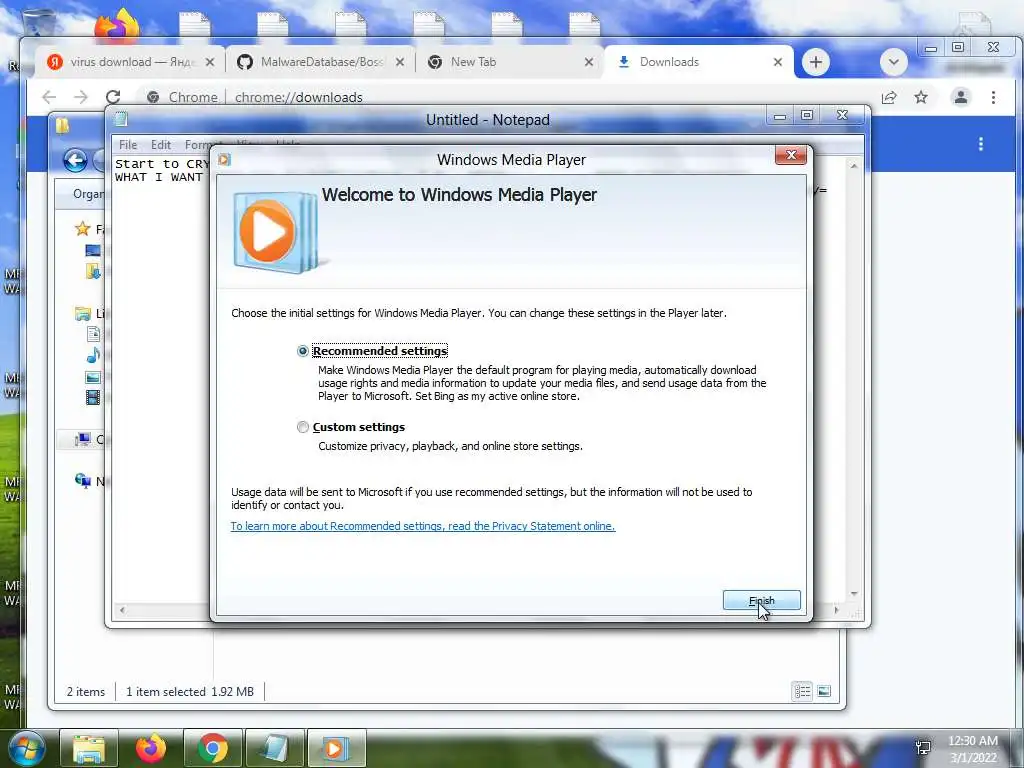1024x768 pixels.
Task: Click the Notepad vertical scrollbar down arrow
Action: click(854, 594)
